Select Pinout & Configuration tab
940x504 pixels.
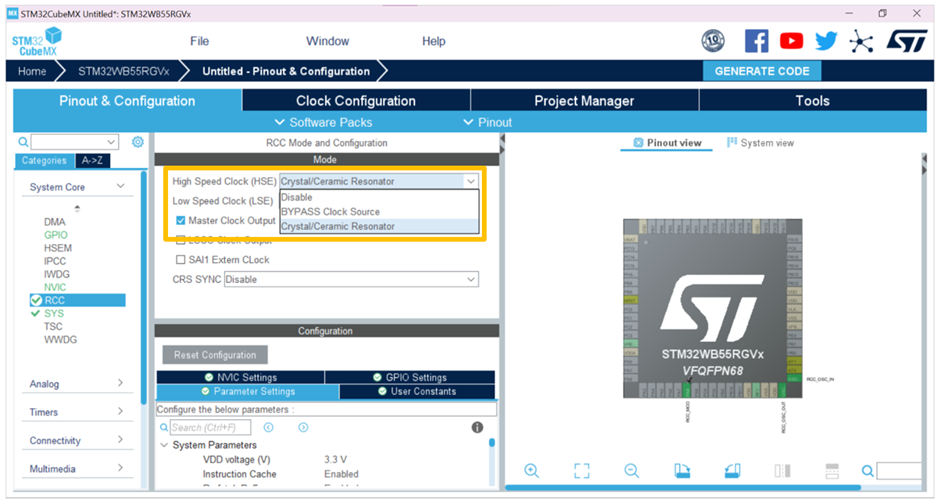(127, 101)
